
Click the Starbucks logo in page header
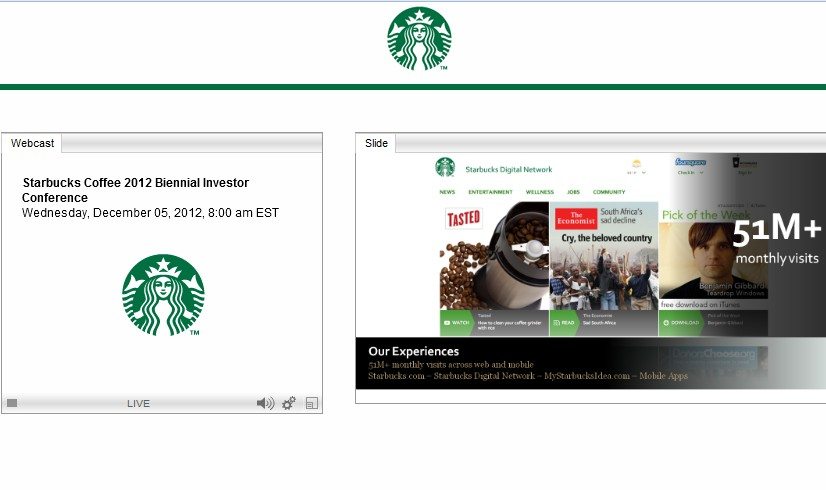coord(419,38)
